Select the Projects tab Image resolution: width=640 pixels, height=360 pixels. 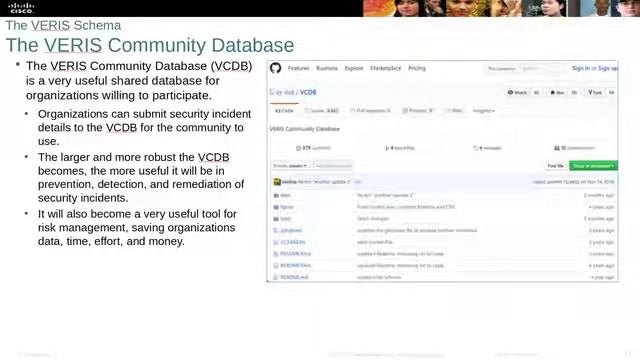click(x=418, y=111)
